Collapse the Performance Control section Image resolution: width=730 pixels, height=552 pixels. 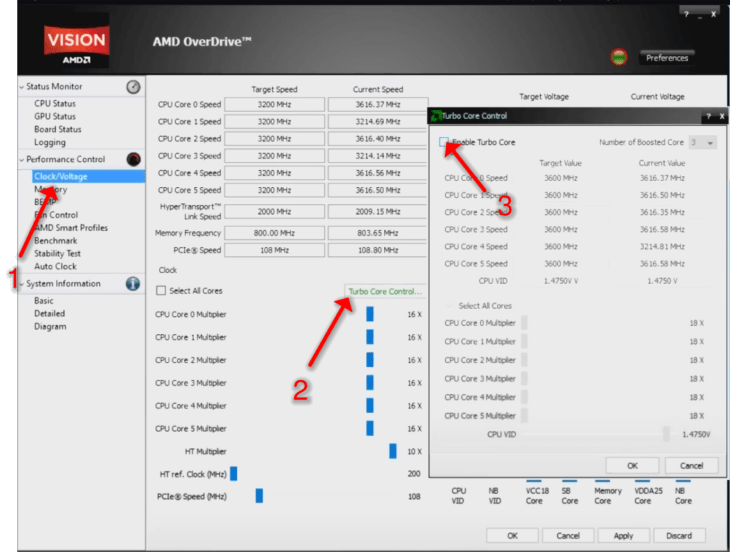(x=22, y=160)
